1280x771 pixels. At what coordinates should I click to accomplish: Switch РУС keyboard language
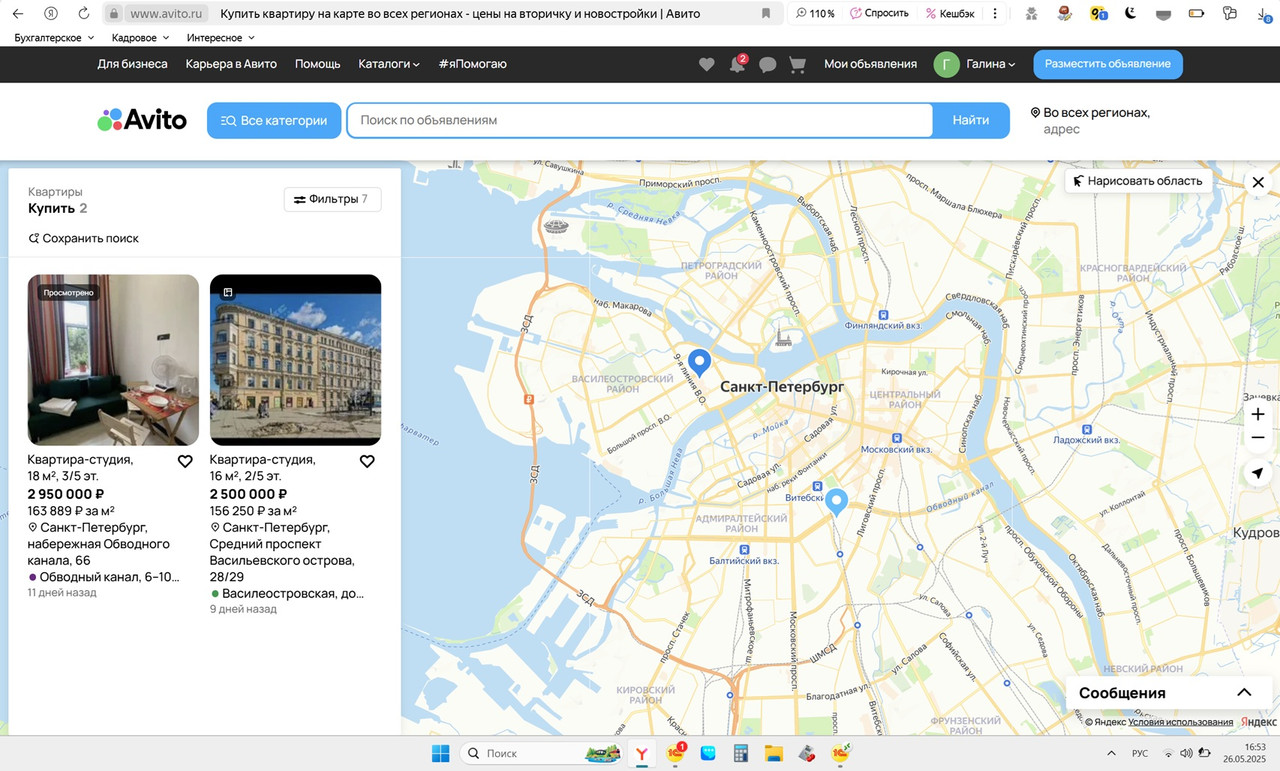pyautogui.click(x=1140, y=753)
